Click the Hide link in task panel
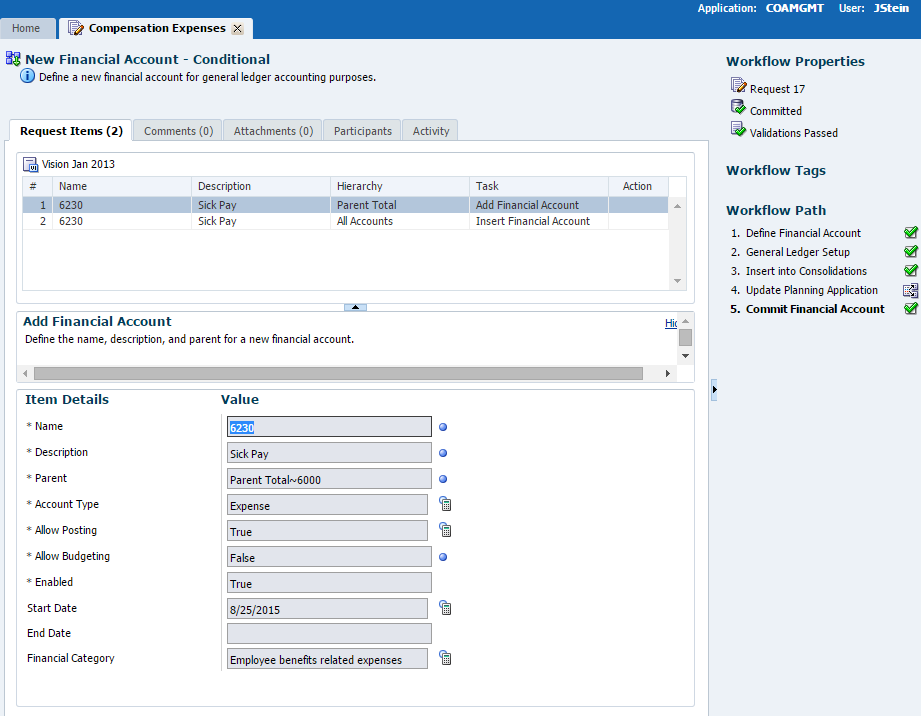 coord(671,323)
